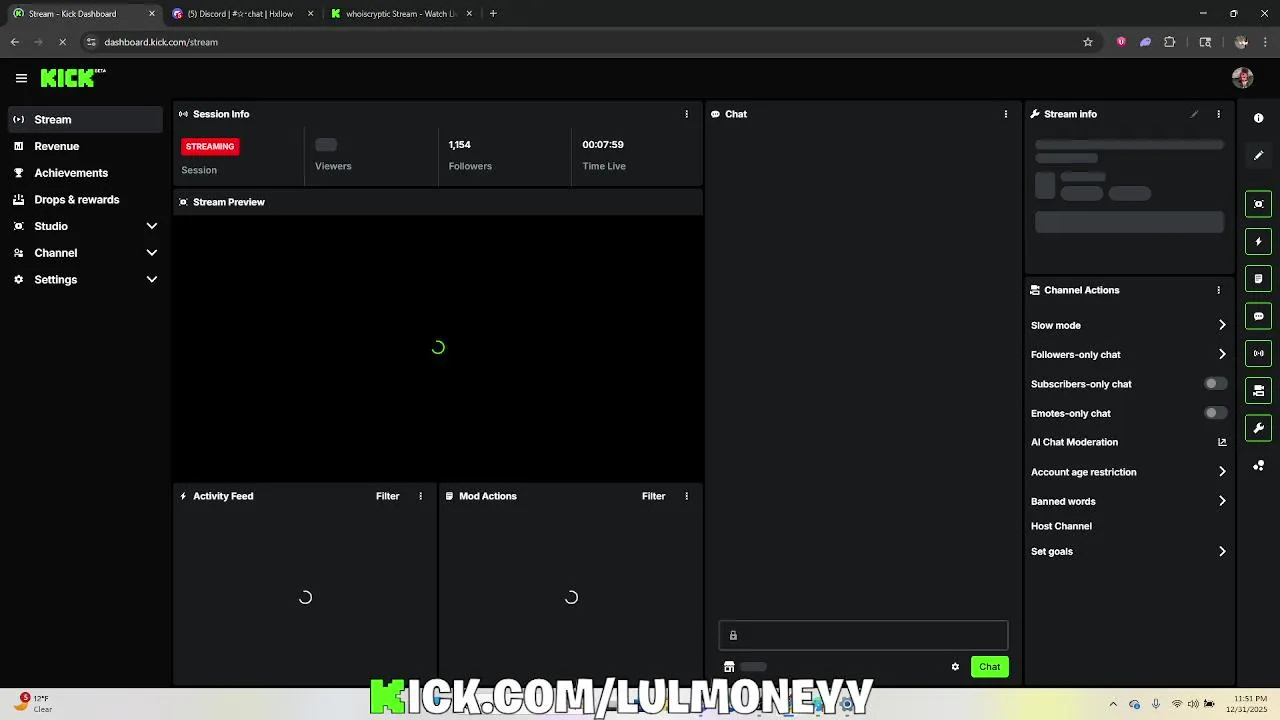Edit stream info with pencil icon

click(x=1194, y=114)
